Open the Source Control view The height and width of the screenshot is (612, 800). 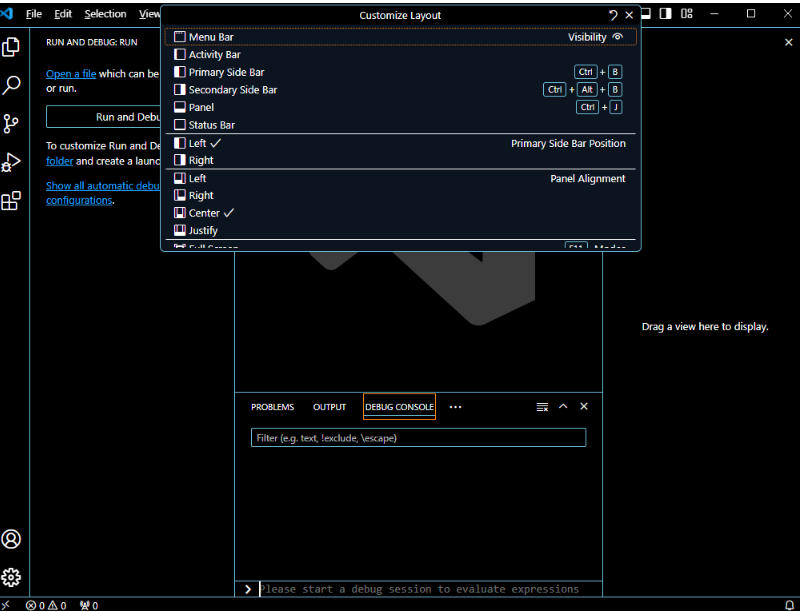[12, 123]
